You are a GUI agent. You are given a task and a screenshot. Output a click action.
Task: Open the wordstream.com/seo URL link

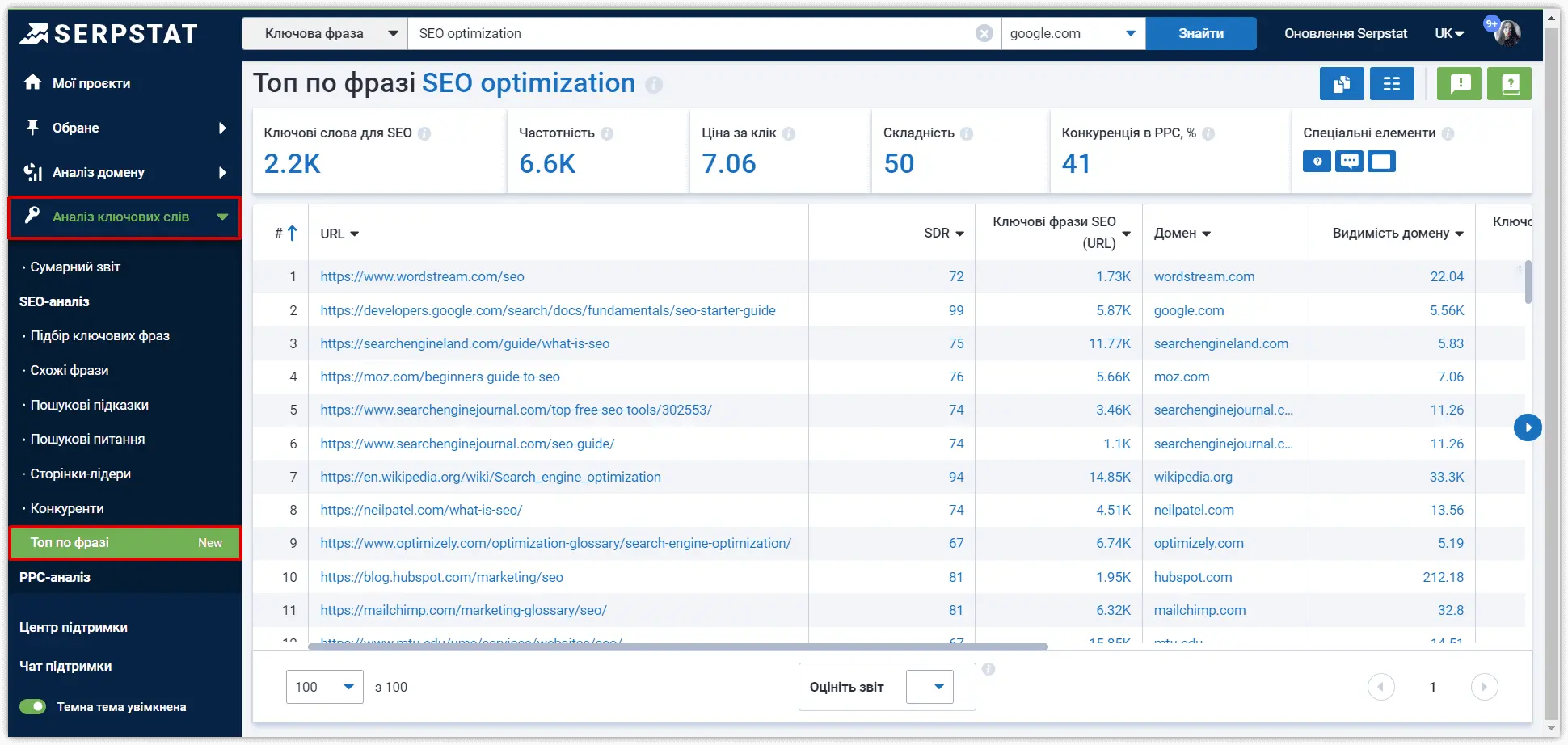[x=422, y=276]
